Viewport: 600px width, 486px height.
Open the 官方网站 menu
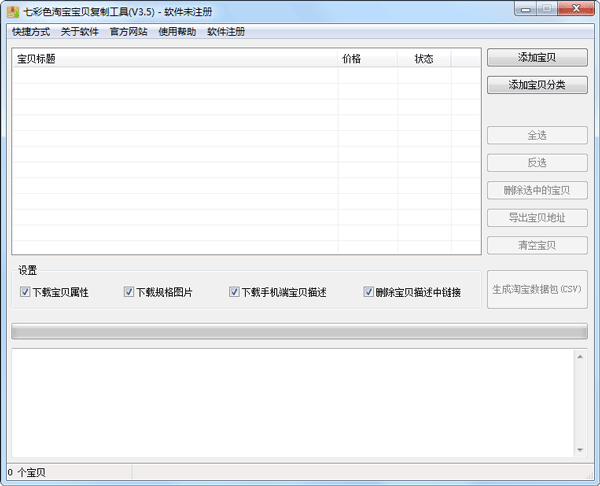[x=129, y=32]
